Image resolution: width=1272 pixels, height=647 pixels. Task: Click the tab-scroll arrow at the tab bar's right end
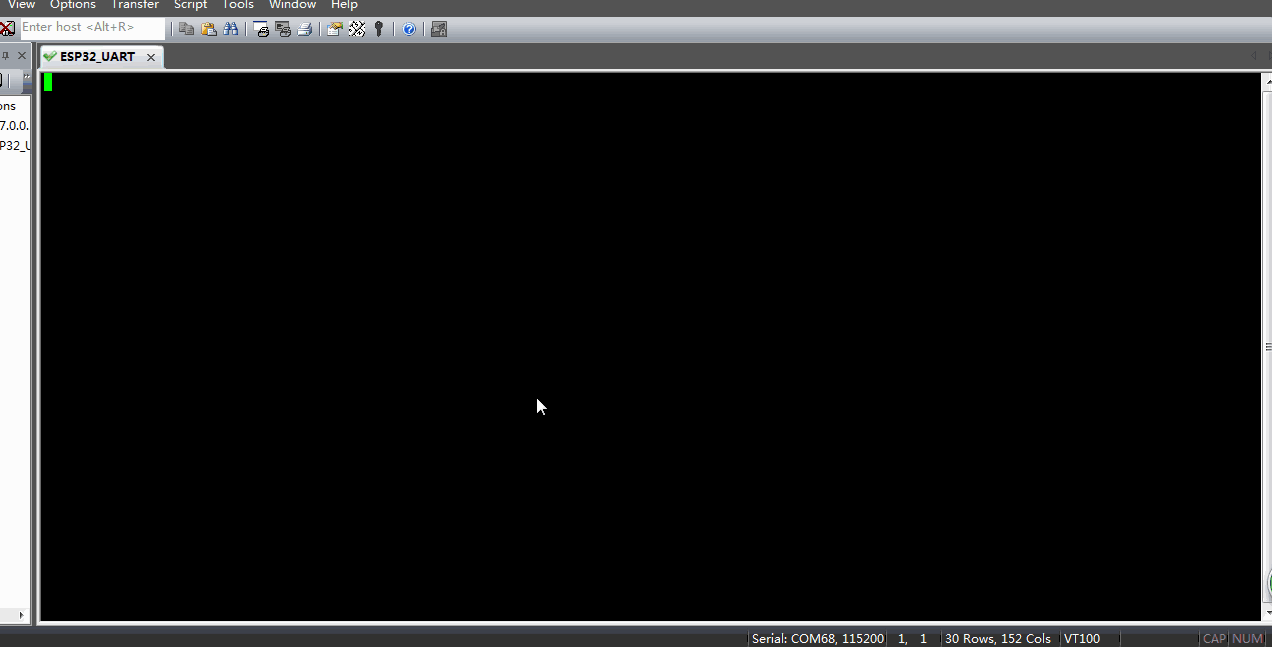coord(1255,57)
